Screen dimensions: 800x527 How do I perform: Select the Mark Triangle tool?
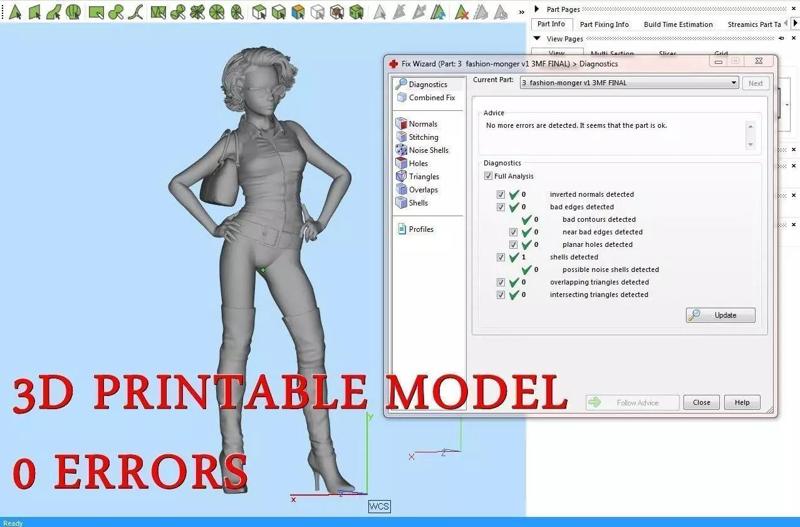pos(15,12)
